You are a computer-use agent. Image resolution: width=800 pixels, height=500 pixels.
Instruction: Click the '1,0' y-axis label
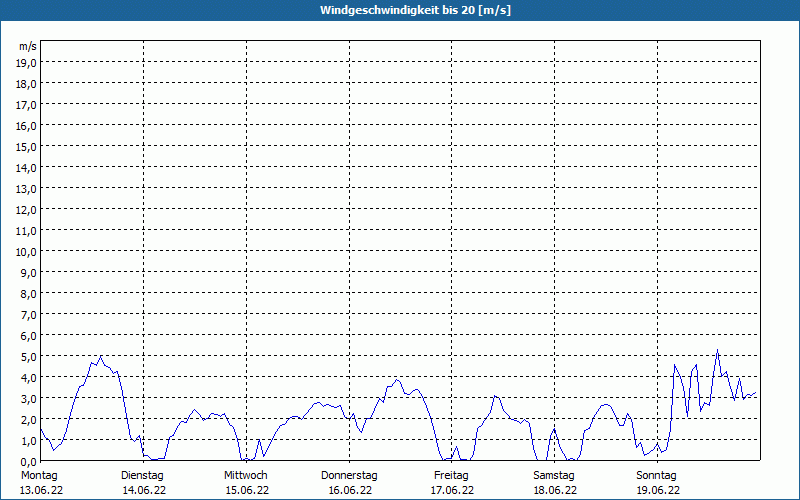click(x=29, y=440)
